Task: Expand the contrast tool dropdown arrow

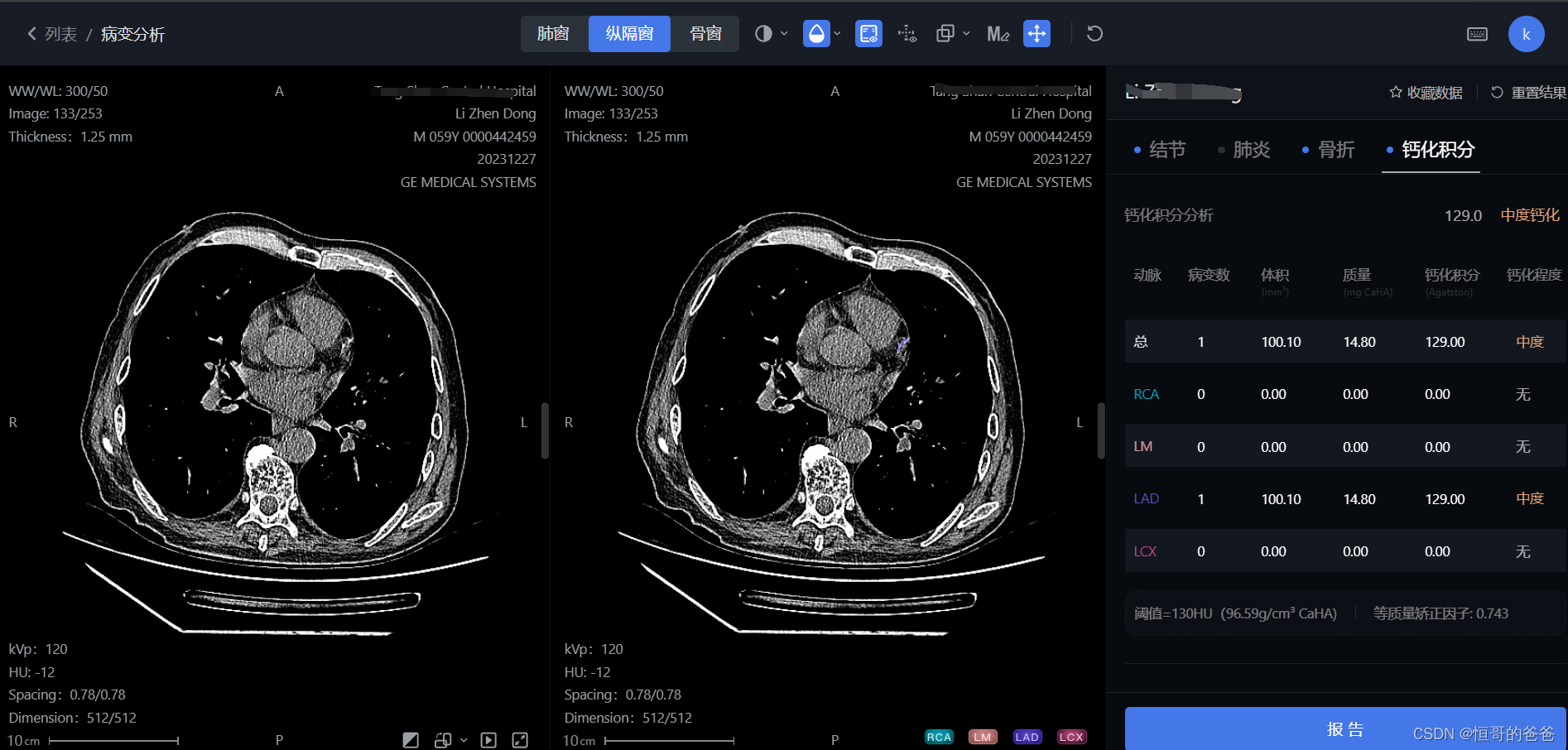Action: pyautogui.click(x=784, y=34)
